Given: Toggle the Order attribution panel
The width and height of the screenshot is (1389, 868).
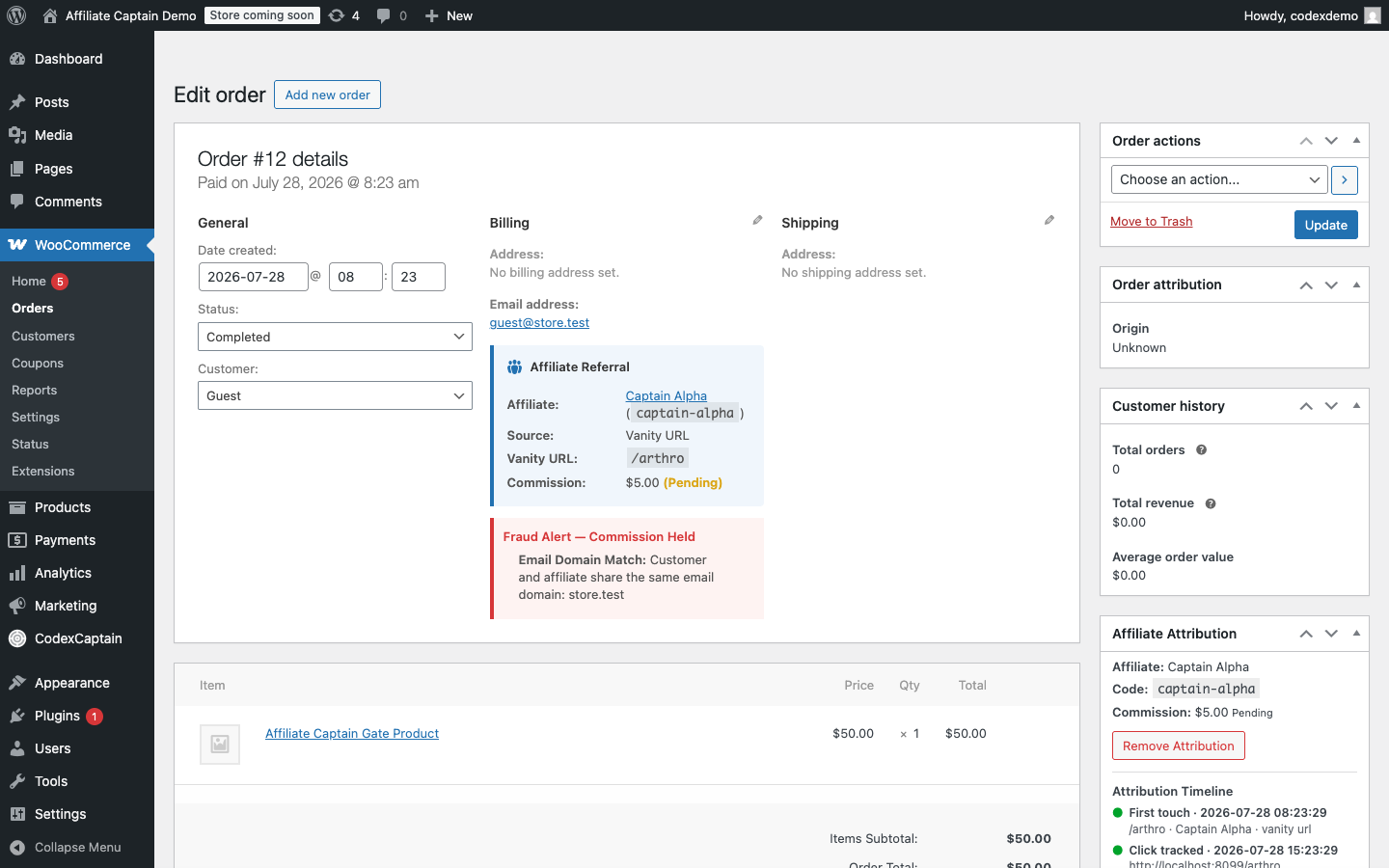Looking at the screenshot, I should pos(1356,285).
